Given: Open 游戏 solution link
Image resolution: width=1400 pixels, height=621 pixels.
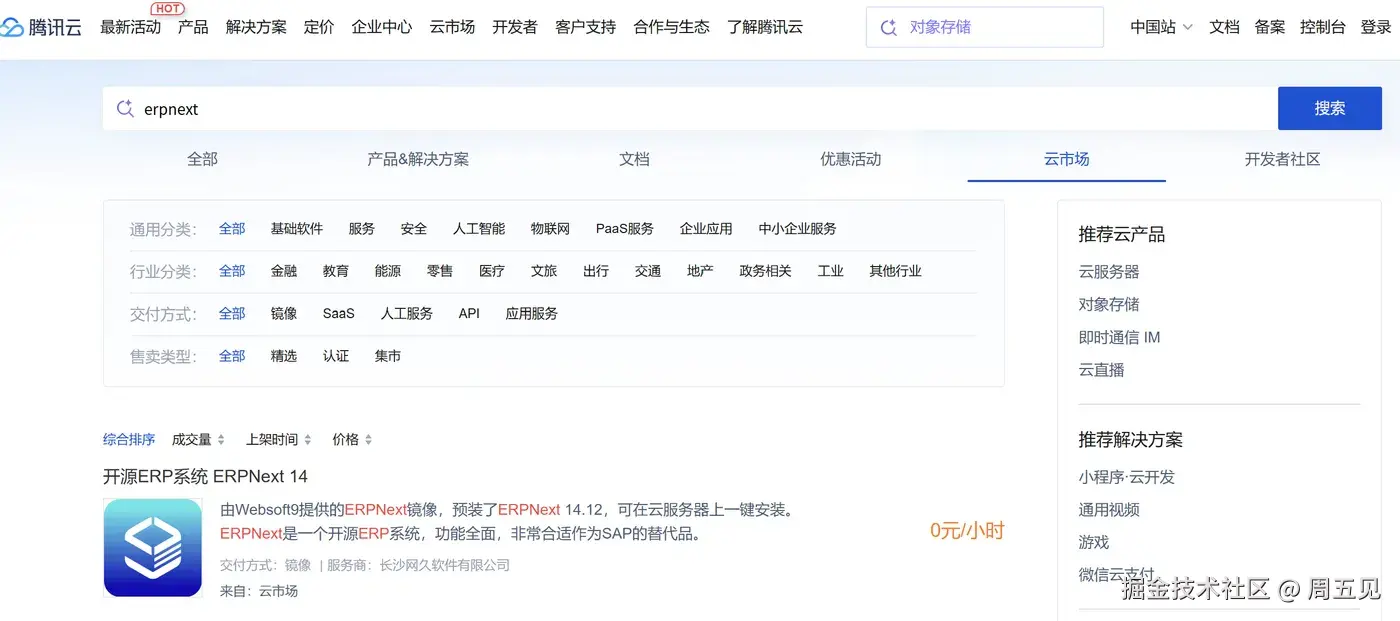Looking at the screenshot, I should 1094,542.
